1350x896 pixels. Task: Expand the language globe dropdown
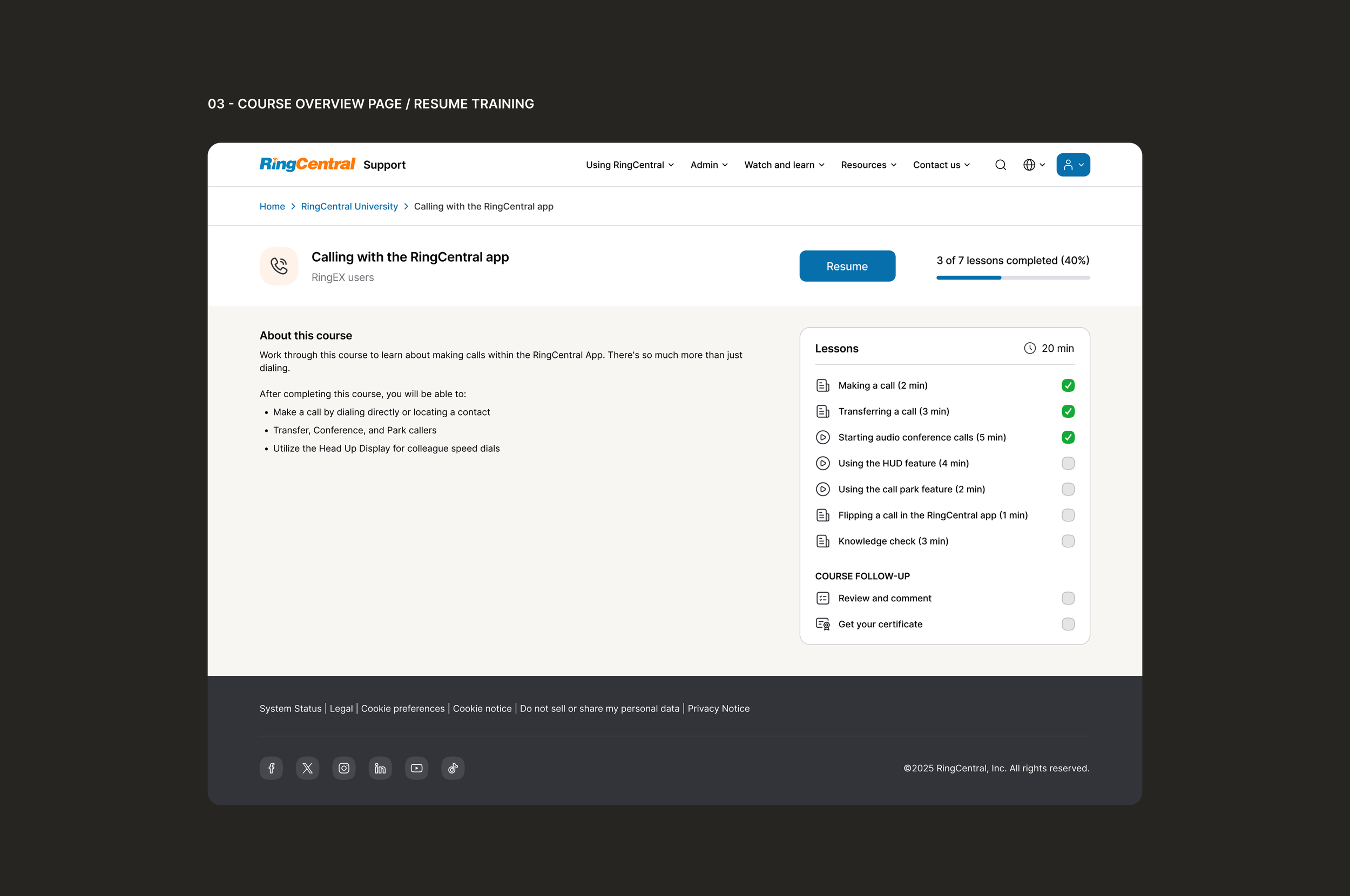point(1034,165)
